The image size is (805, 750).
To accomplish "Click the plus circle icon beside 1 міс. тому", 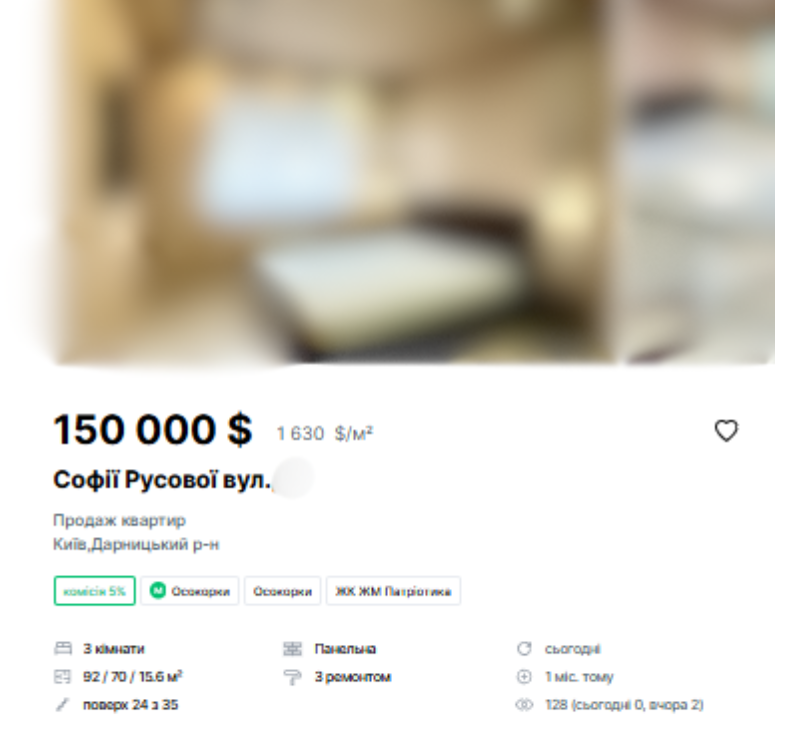I will pyautogui.click(x=524, y=677).
